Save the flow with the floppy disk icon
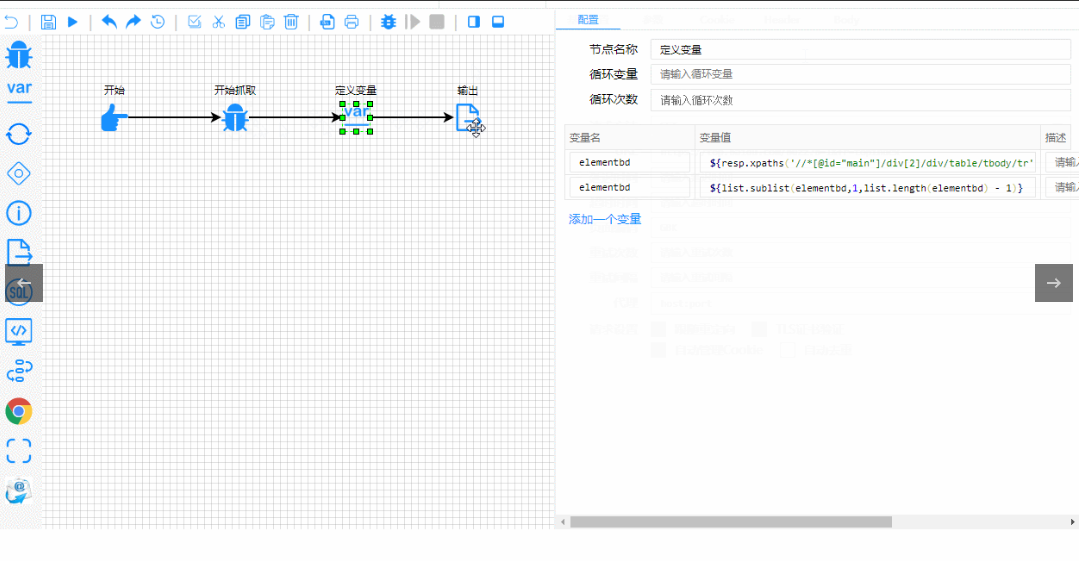 click(48, 22)
